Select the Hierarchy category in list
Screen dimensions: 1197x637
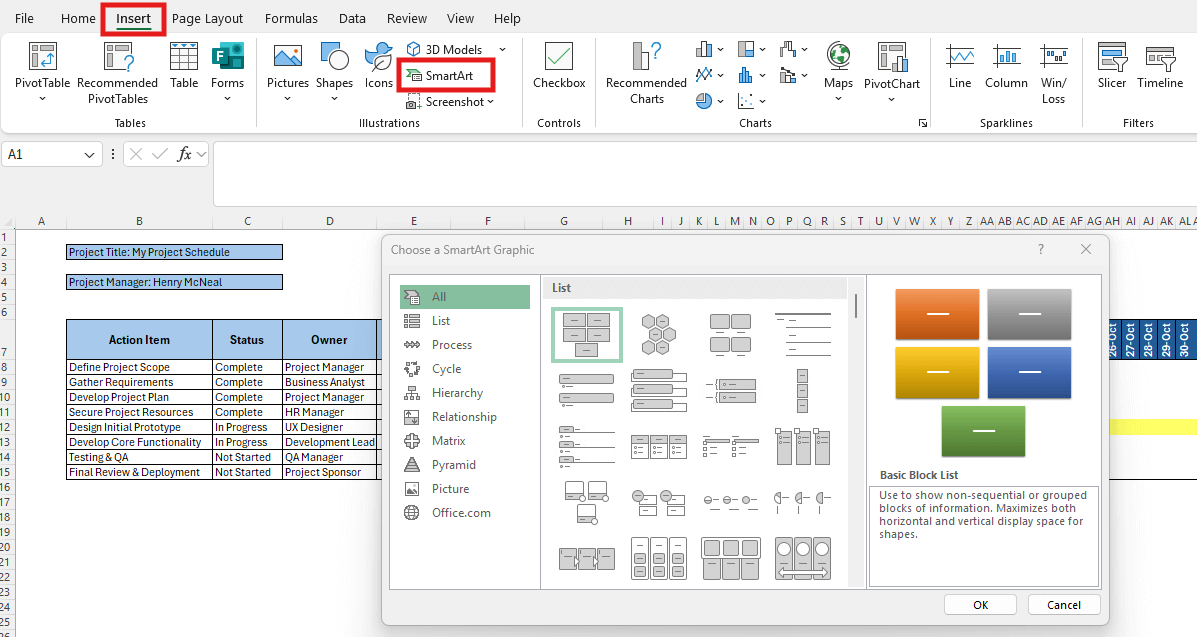[457, 393]
